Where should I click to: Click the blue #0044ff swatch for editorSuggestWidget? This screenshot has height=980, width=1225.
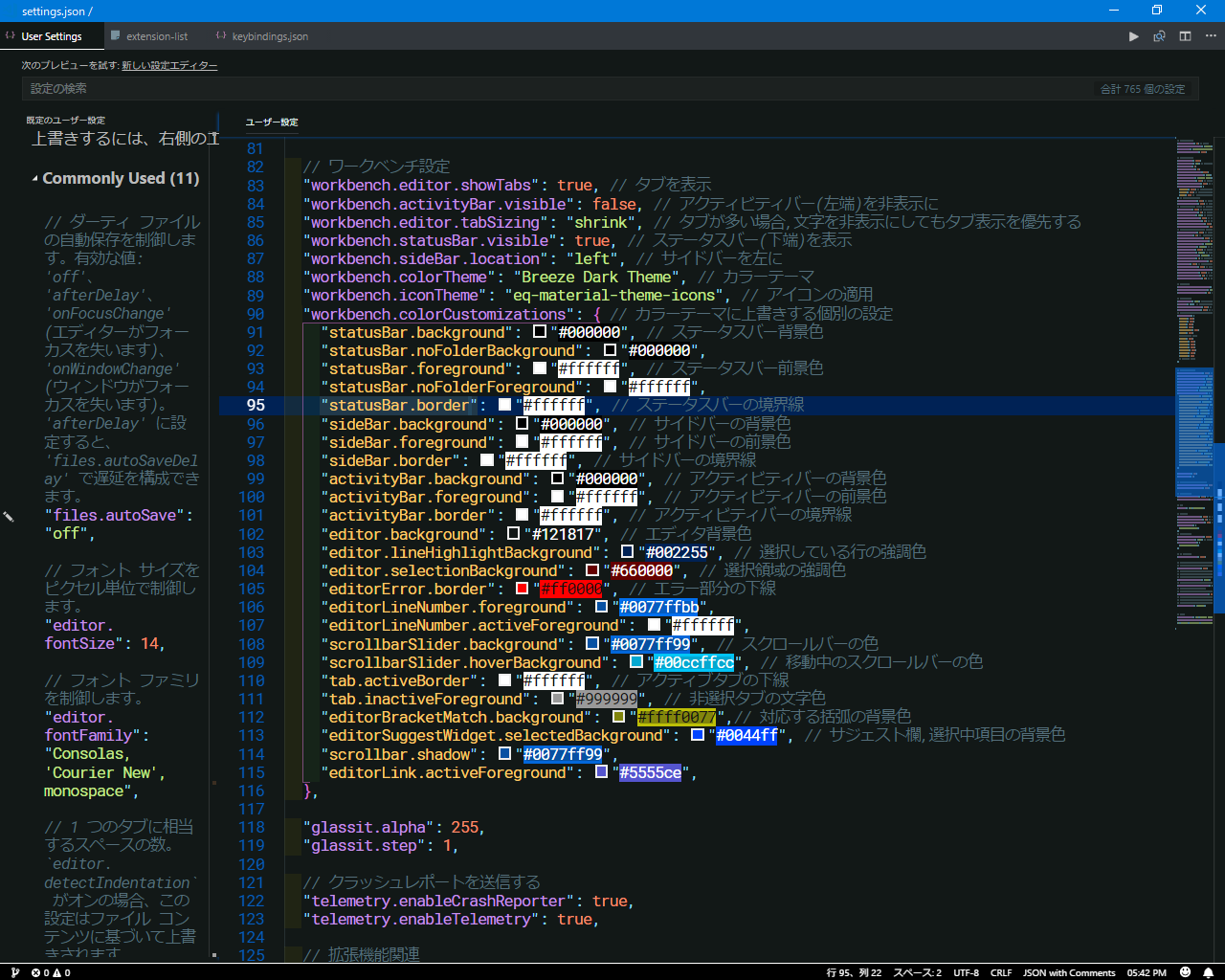point(698,735)
